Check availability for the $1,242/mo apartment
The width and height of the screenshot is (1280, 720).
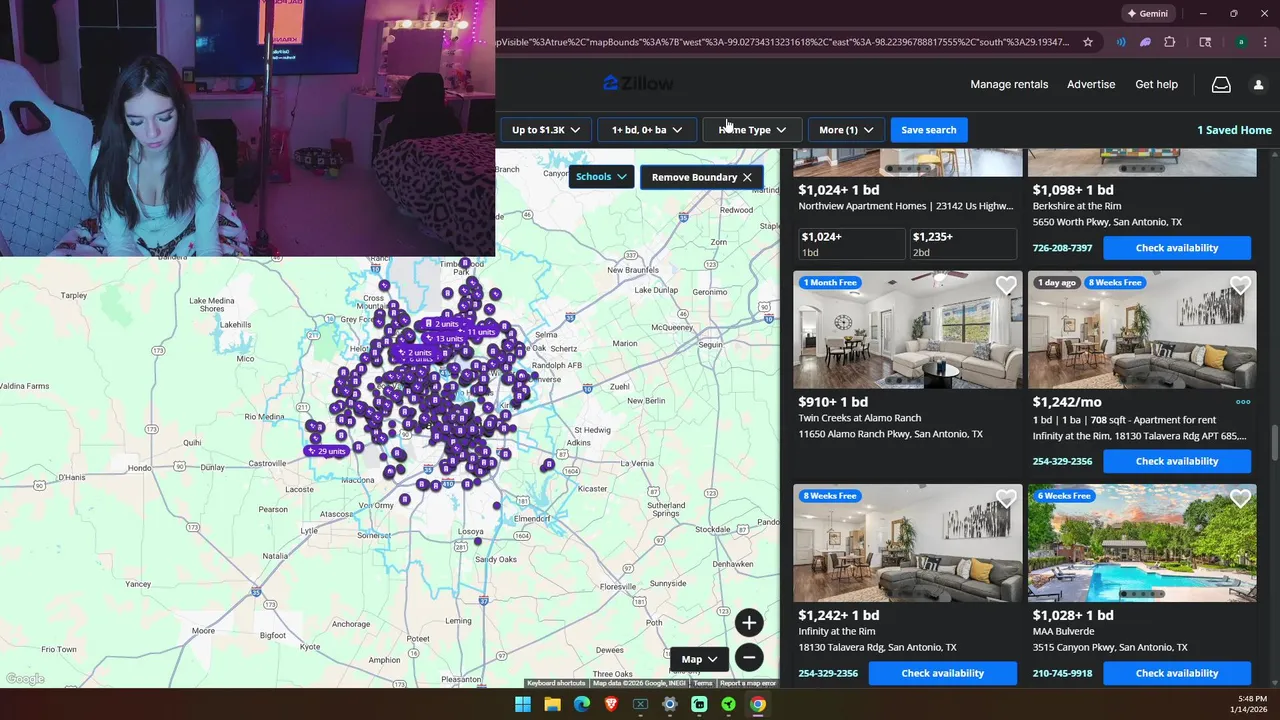point(1177,461)
